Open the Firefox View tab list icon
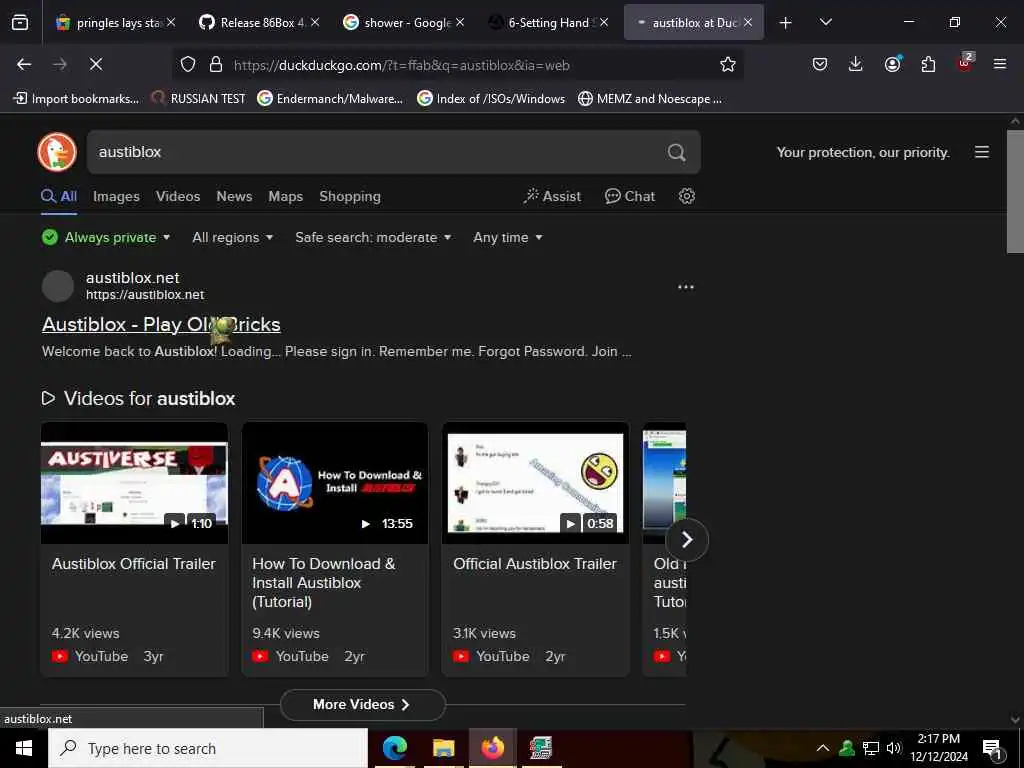Screen dimensions: 1024x768 [x=20, y=23]
